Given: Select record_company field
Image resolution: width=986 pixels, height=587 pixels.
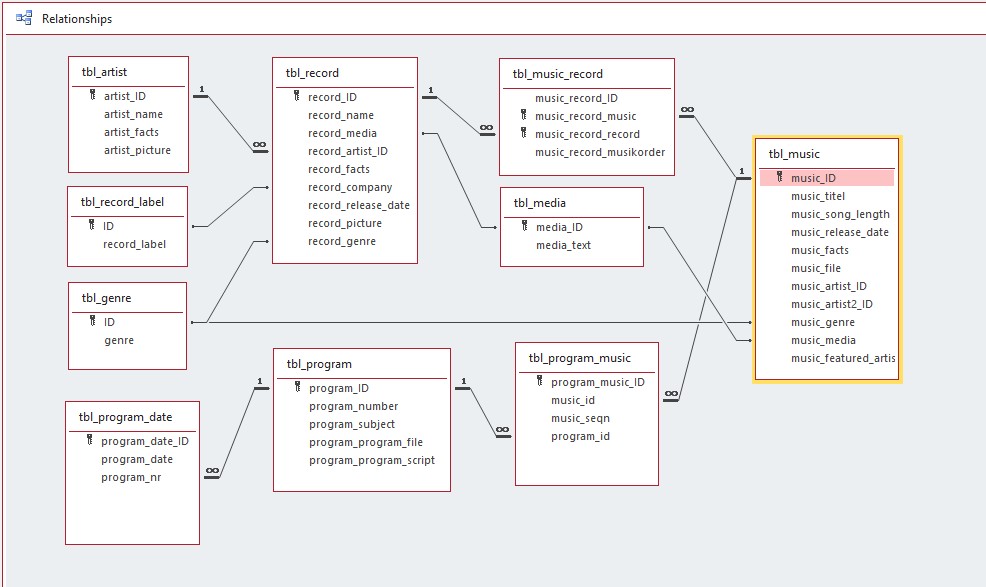Looking at the screenshot, I should (350, 187).
